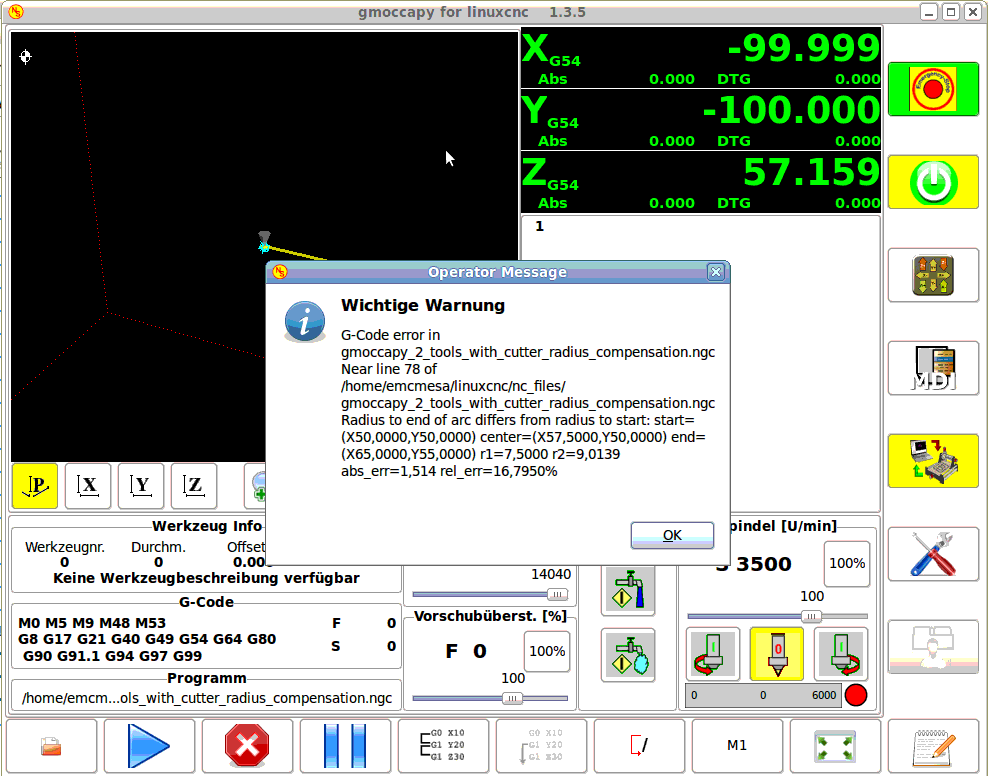Select perspective view P button

pyautogui.click(x=35, y=486)
